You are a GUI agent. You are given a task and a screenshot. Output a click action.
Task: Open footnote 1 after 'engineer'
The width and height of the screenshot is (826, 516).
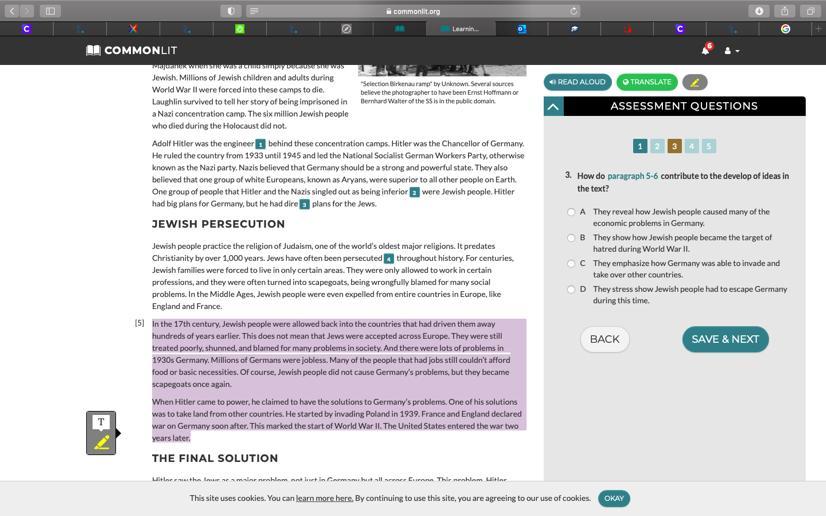coord(260,144)
